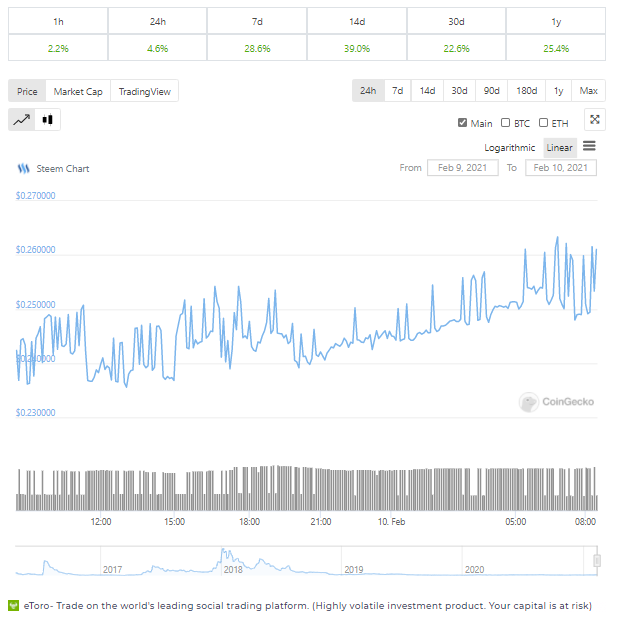Select the line chart view icon
The height and width of the screenshot is (624, 622).
21,120
